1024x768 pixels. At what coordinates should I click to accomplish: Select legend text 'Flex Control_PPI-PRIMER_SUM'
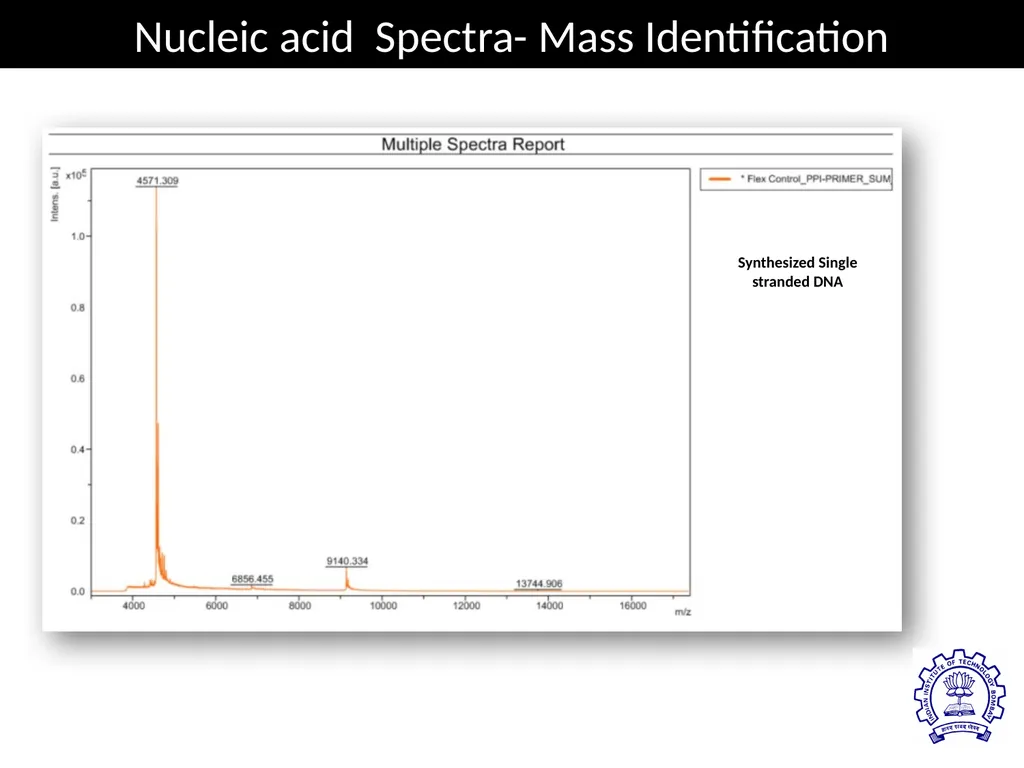click(819, 179)
